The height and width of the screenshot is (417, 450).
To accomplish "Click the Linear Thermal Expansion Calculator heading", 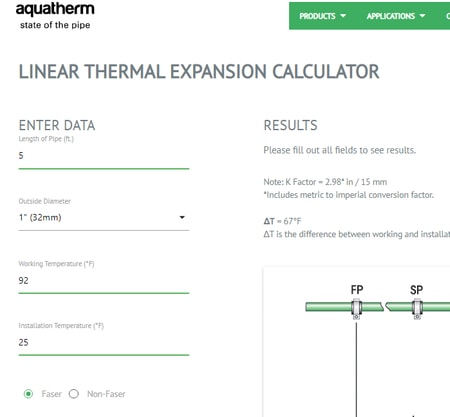I will pos(199,72).
